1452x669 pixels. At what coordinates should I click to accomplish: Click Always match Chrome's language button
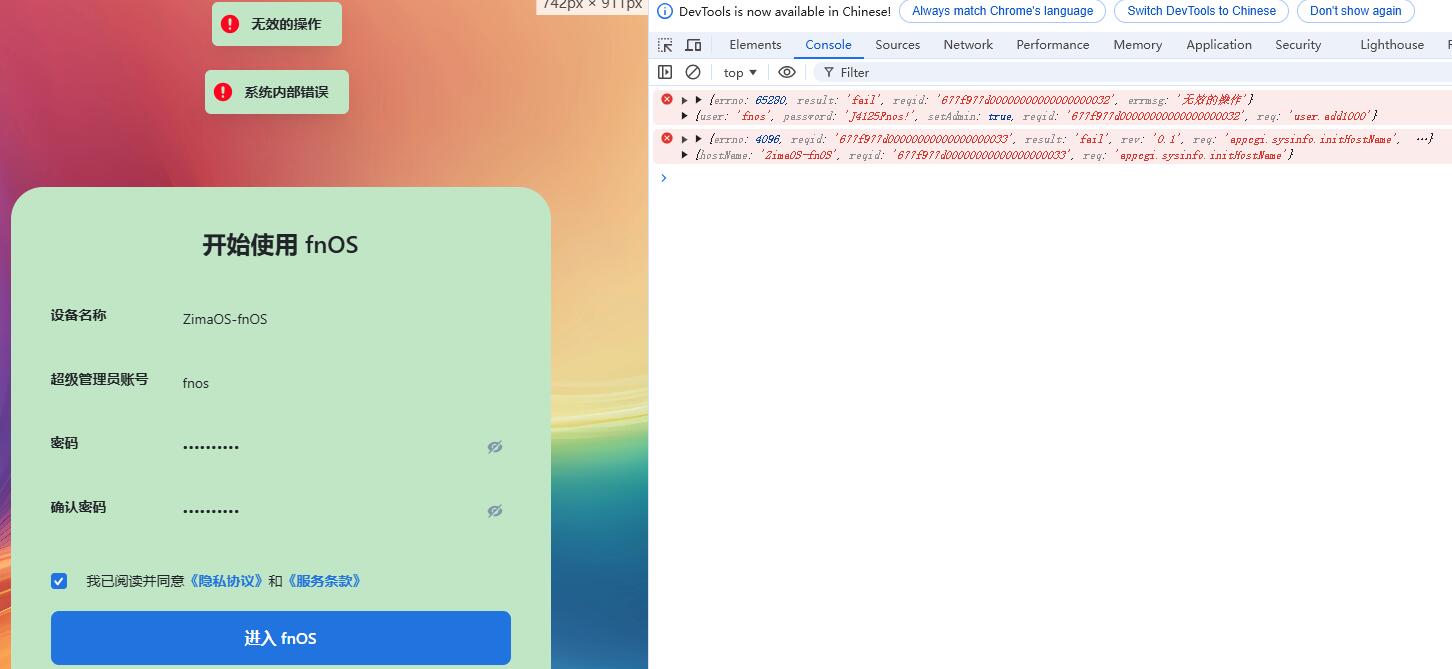pyautogui.click(x=1002, y=11)
